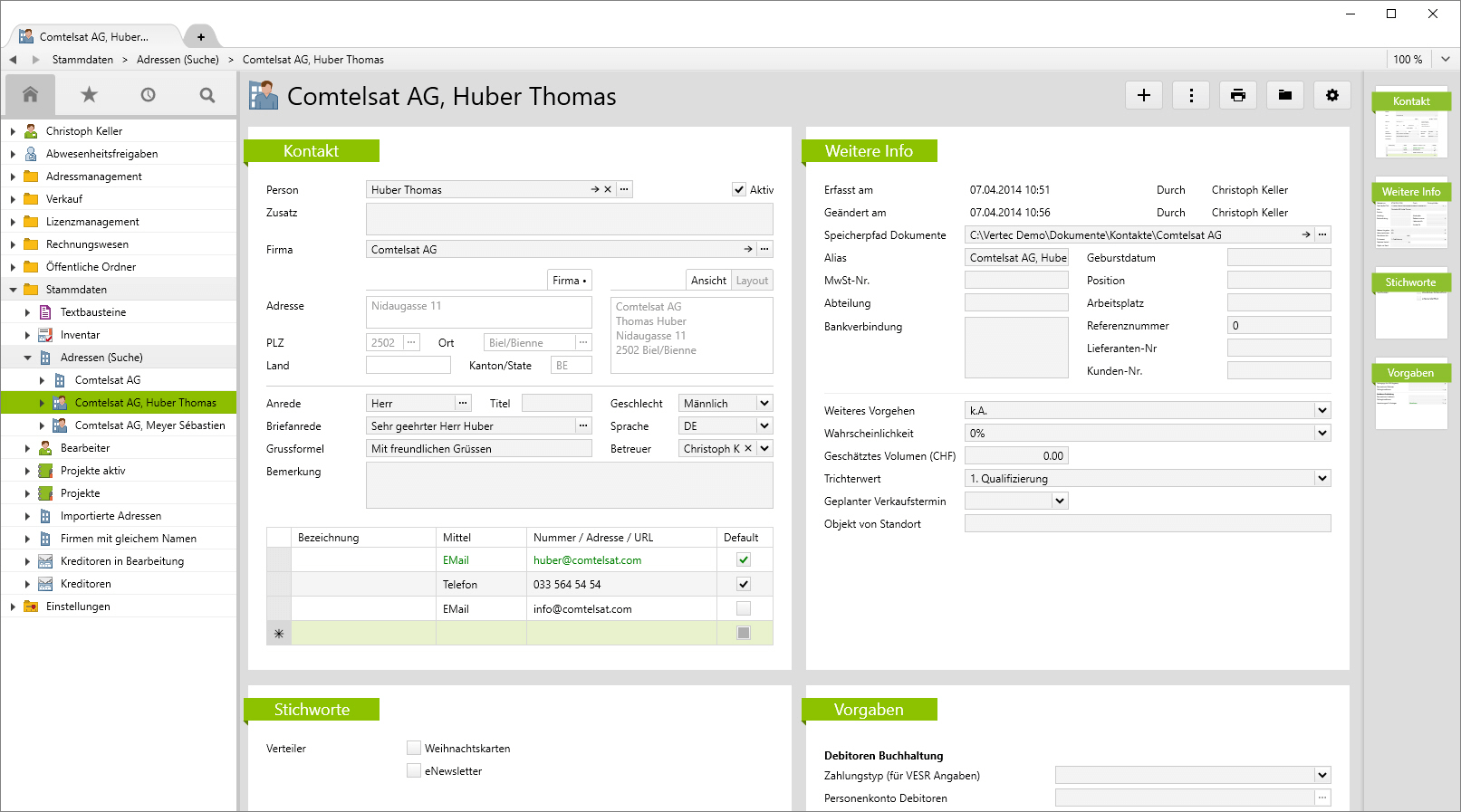Click the Firma address type button
The height and width of the screenshot is (812, 1461).
click(570, 281)
